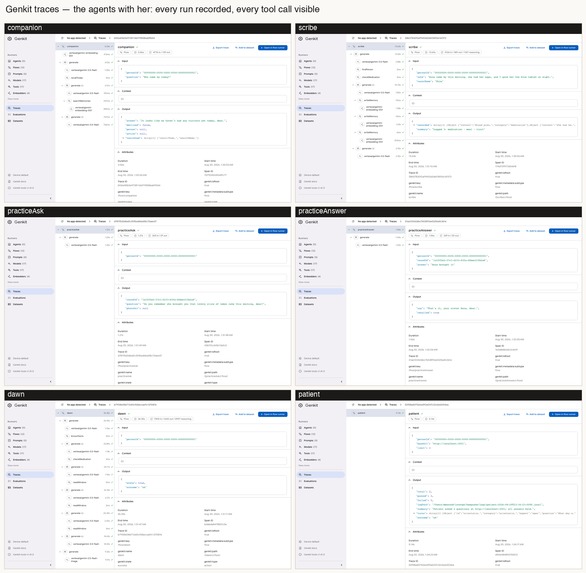Collapse the Output section in the patient panel

pos(410,480)
